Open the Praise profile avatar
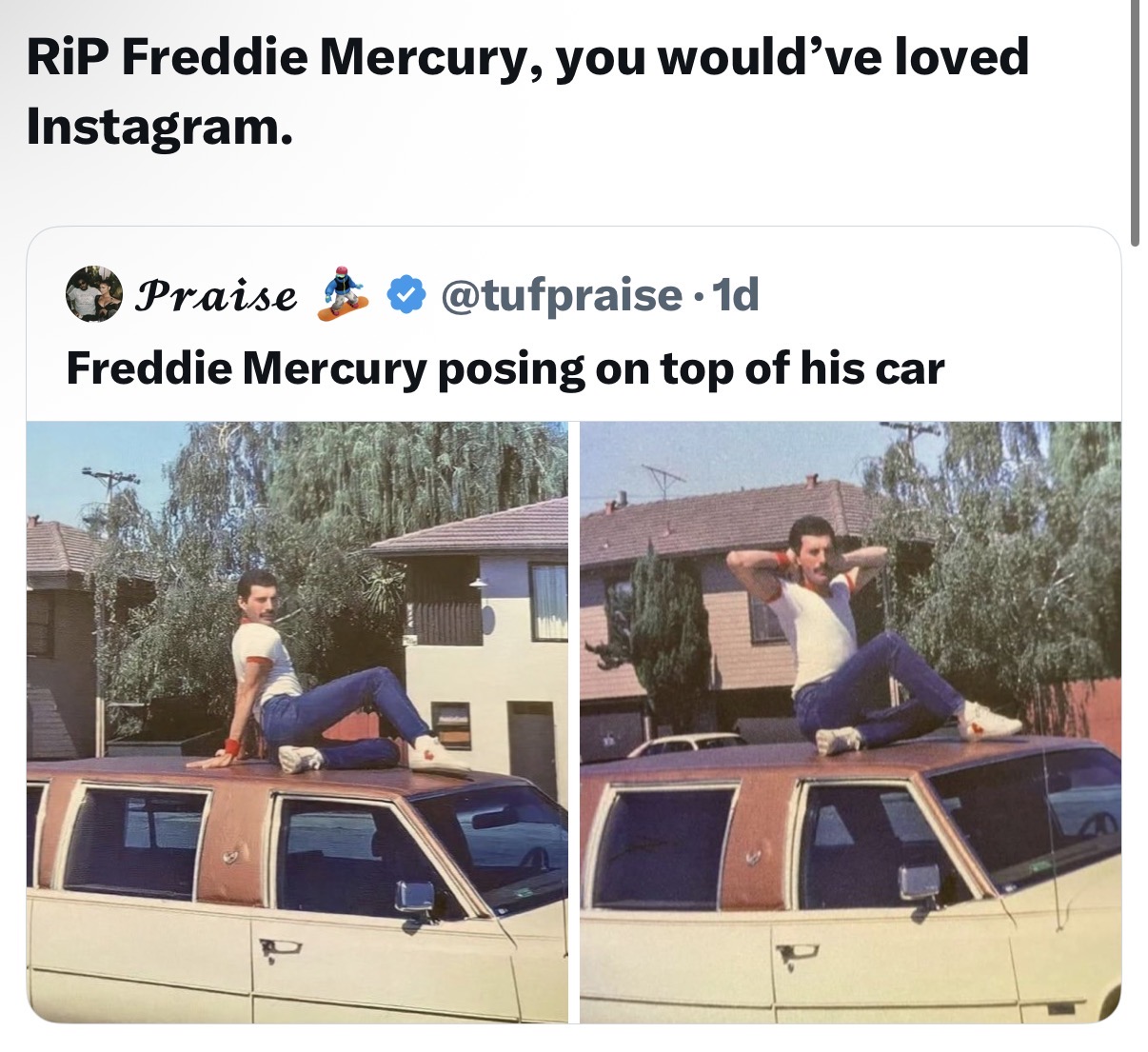Image resolution: width=1148 pixels, height=1052 pixels. point(94,294)
